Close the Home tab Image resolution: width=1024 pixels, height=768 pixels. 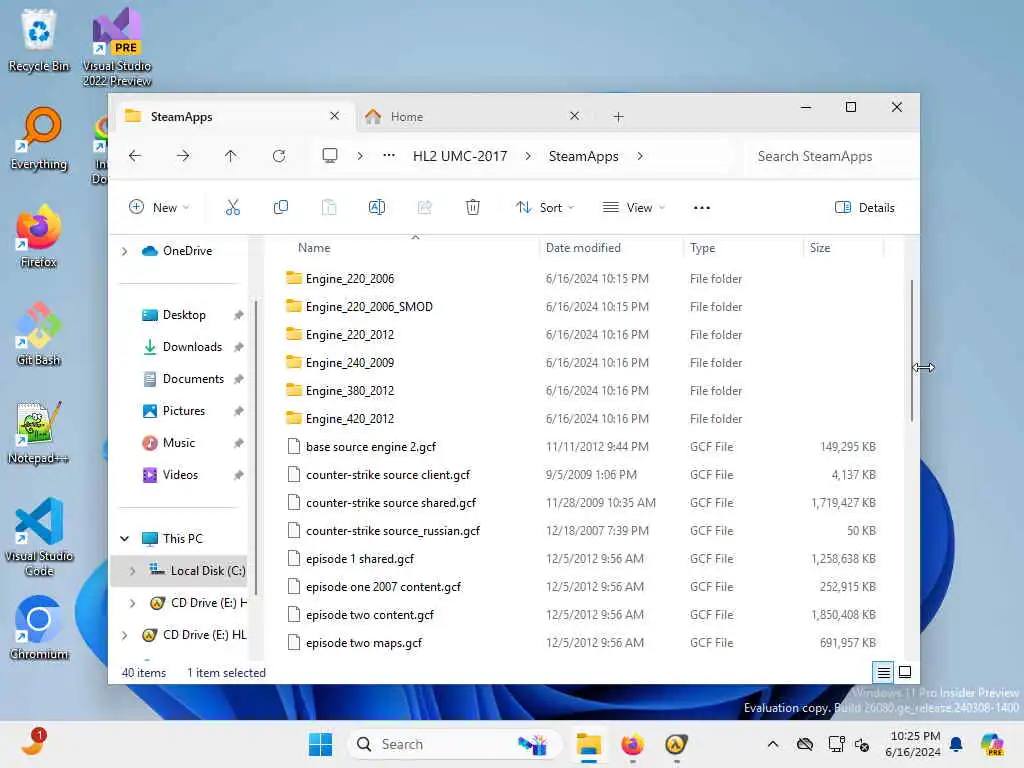(x=574, y=116)
